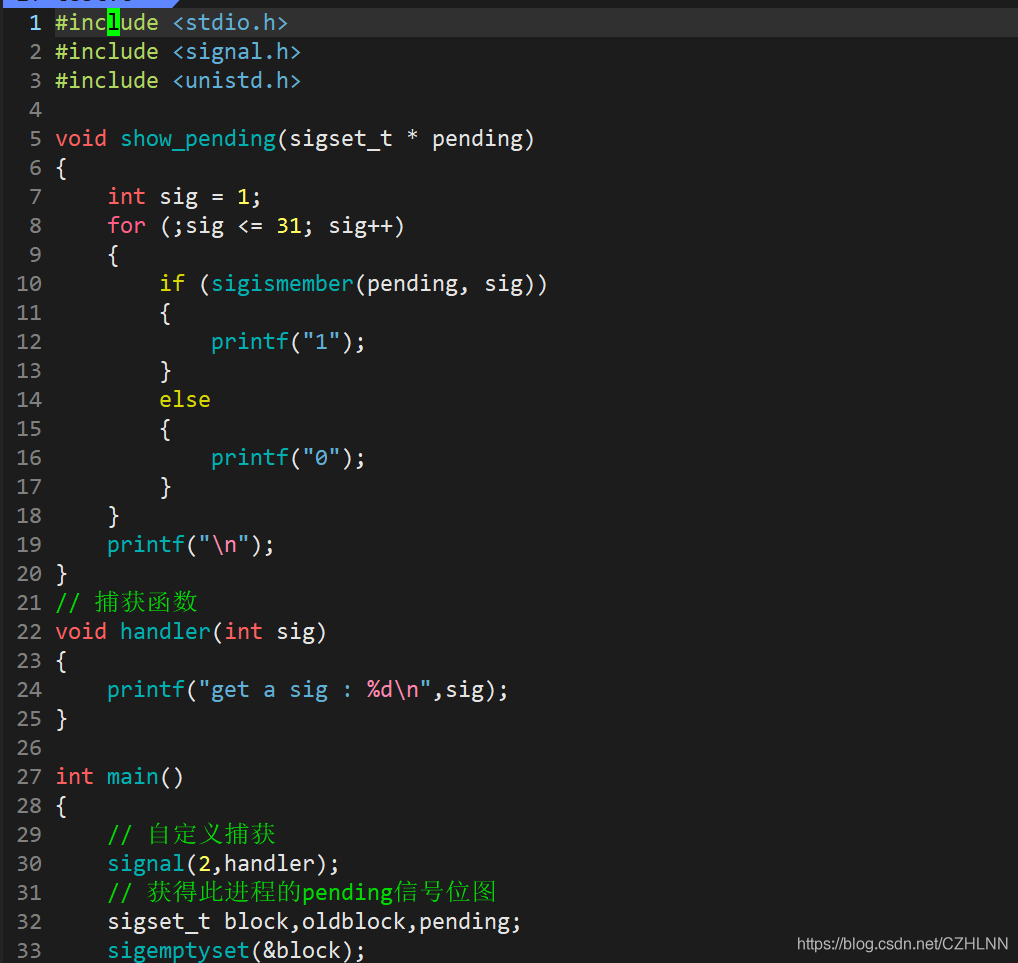Click the <unistd.h> header text

(x=236, y=81)
